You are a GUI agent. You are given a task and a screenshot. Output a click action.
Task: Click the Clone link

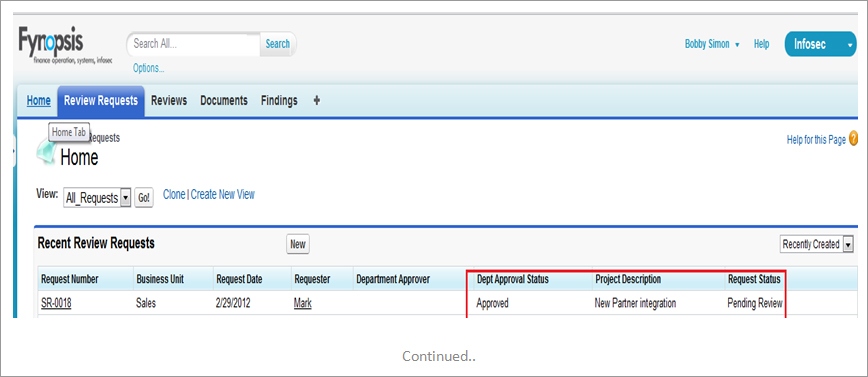pyautogui.click(x=174, y=195)
